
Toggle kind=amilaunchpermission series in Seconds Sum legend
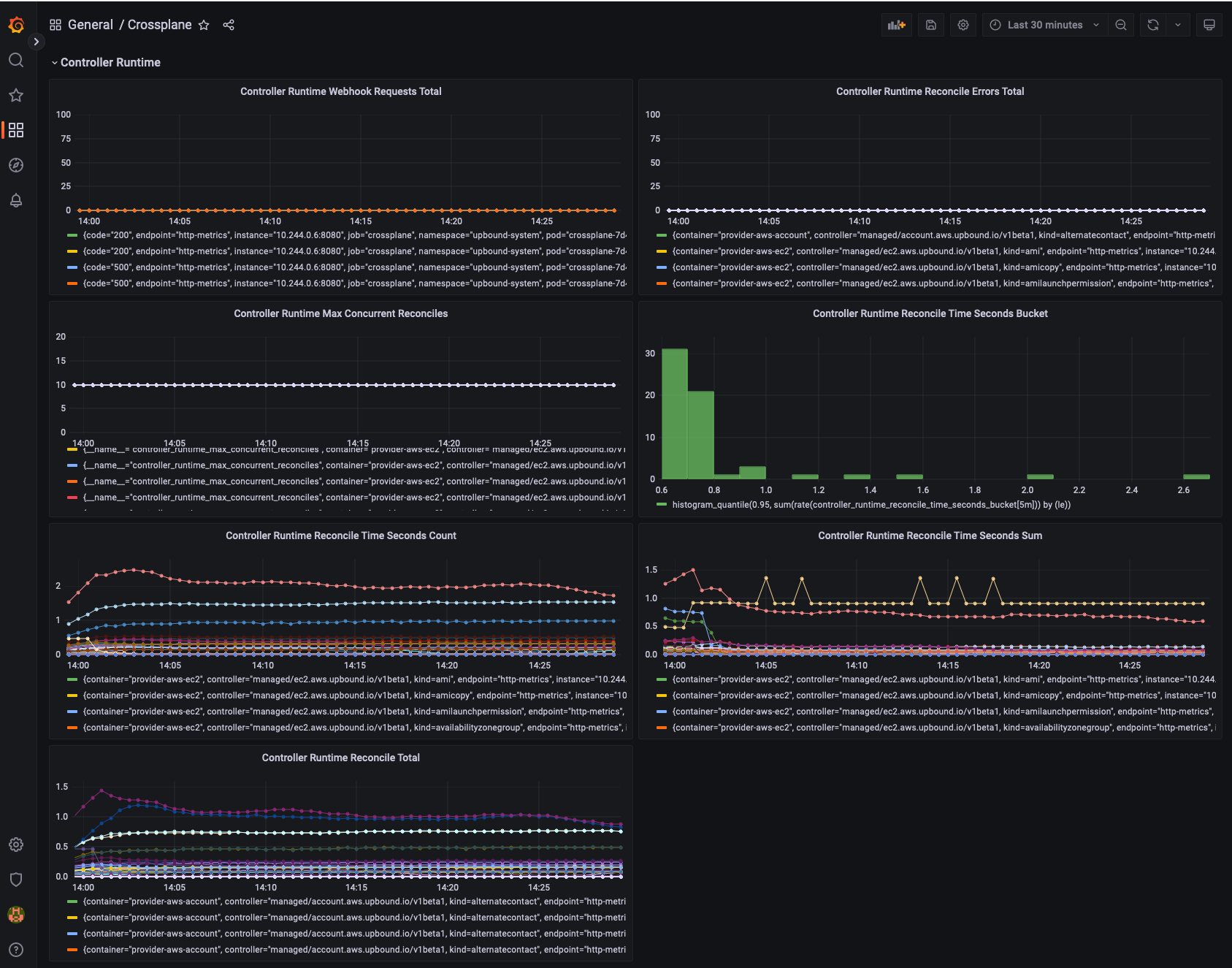click(x=944, y=712)
